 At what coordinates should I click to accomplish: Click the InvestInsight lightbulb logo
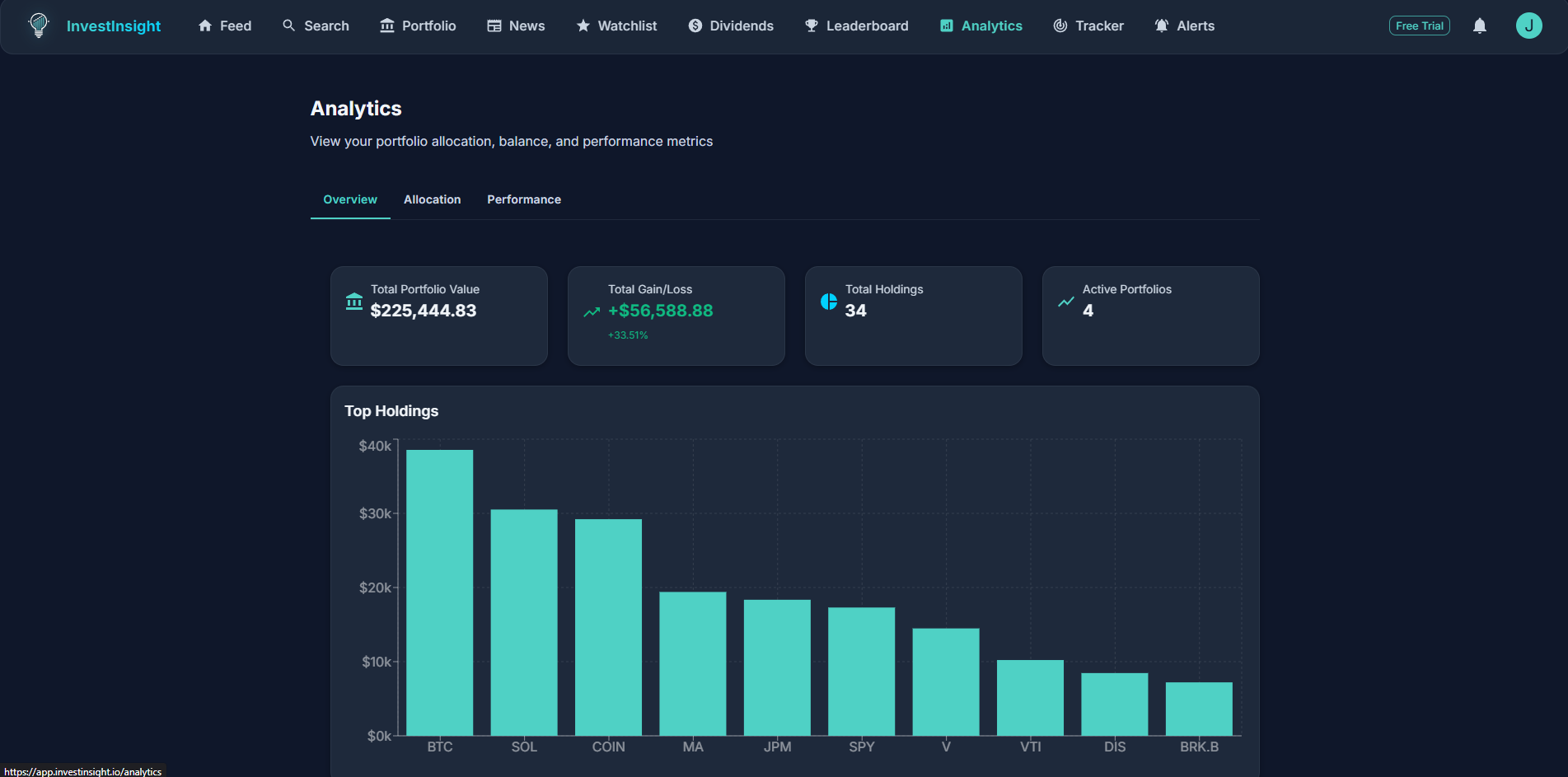[x=38, y=26]
